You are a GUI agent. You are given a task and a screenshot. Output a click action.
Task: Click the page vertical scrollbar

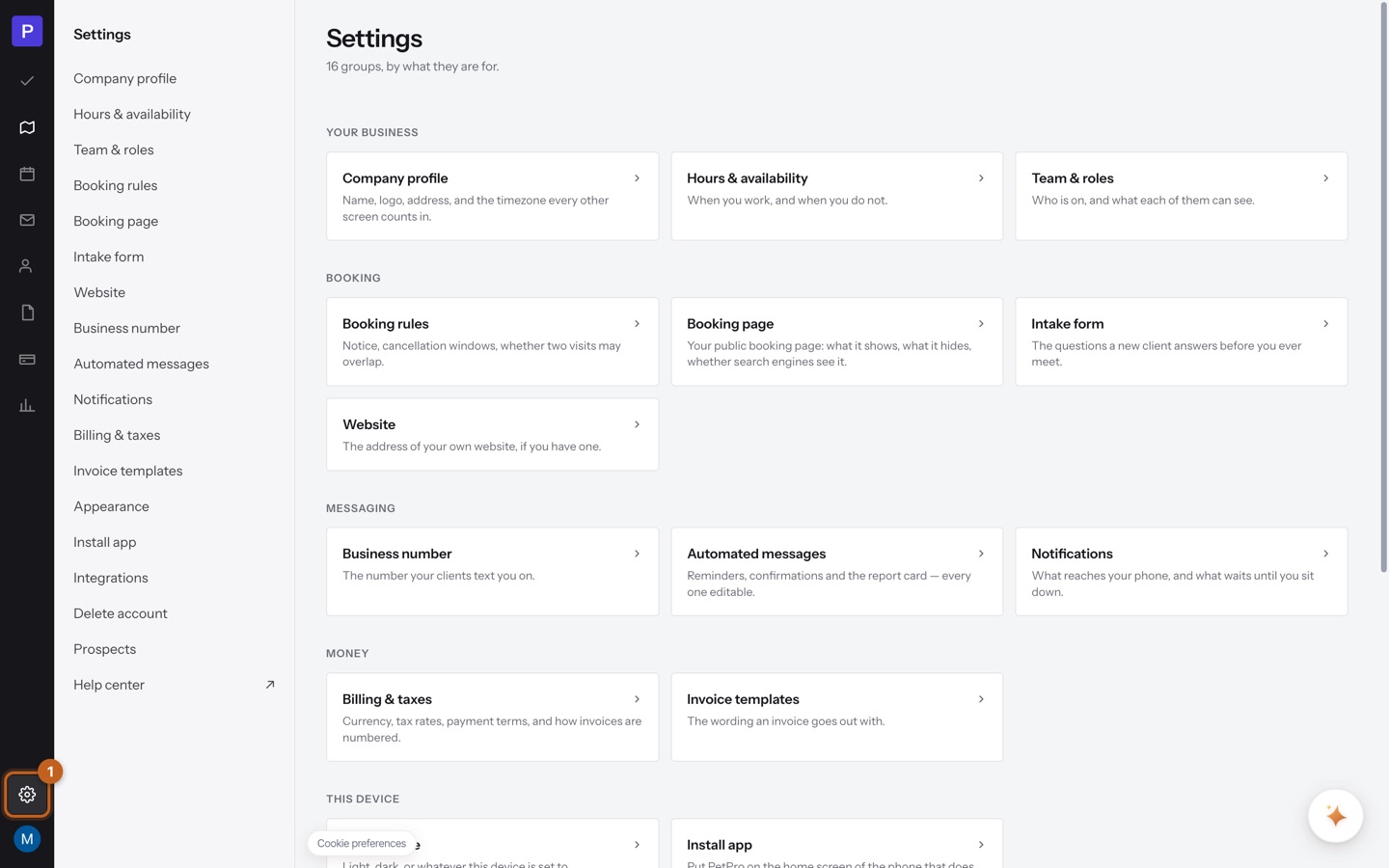click(x=1383, y=289)
